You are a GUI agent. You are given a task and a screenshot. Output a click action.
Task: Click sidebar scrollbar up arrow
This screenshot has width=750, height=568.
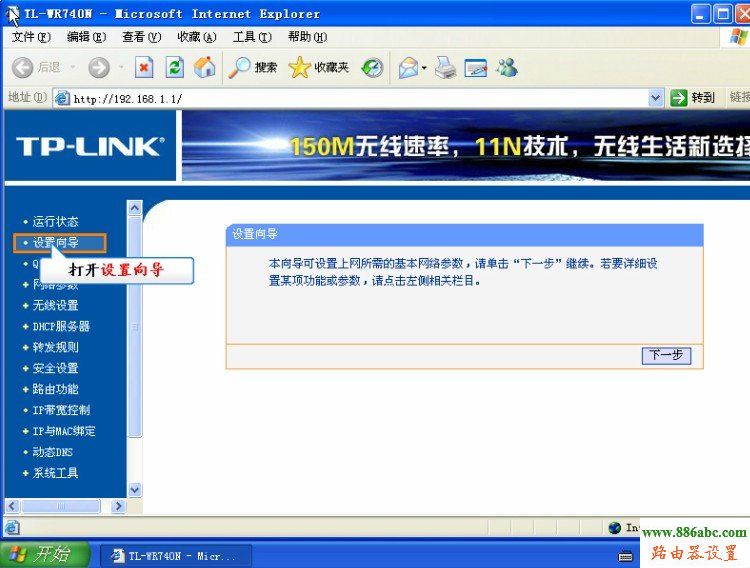pos(135,208)
